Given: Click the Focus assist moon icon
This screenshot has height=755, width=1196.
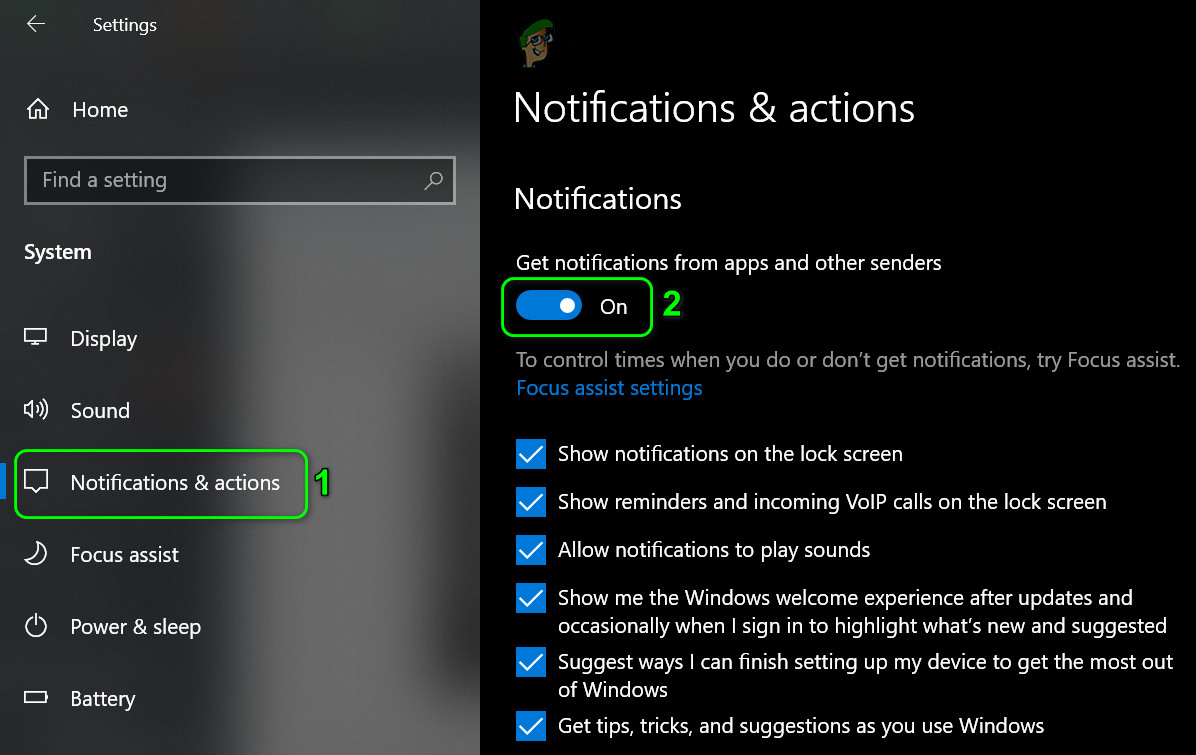Looking at the screenshot, I should 36,554.
